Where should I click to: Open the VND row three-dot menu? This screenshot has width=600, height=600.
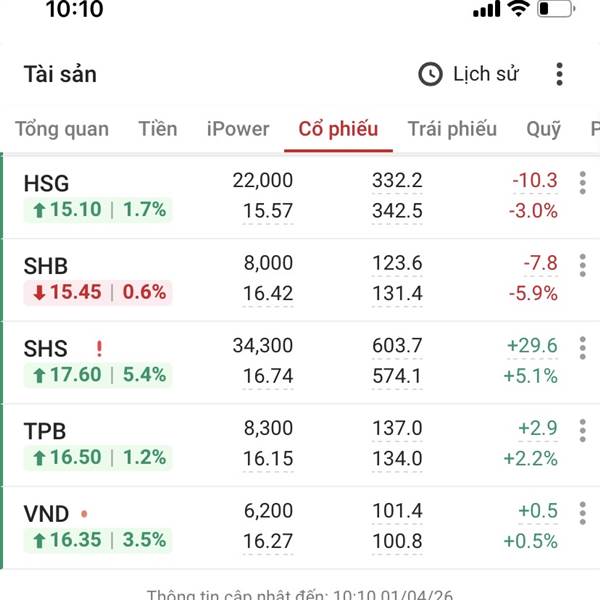click(582, 514)
